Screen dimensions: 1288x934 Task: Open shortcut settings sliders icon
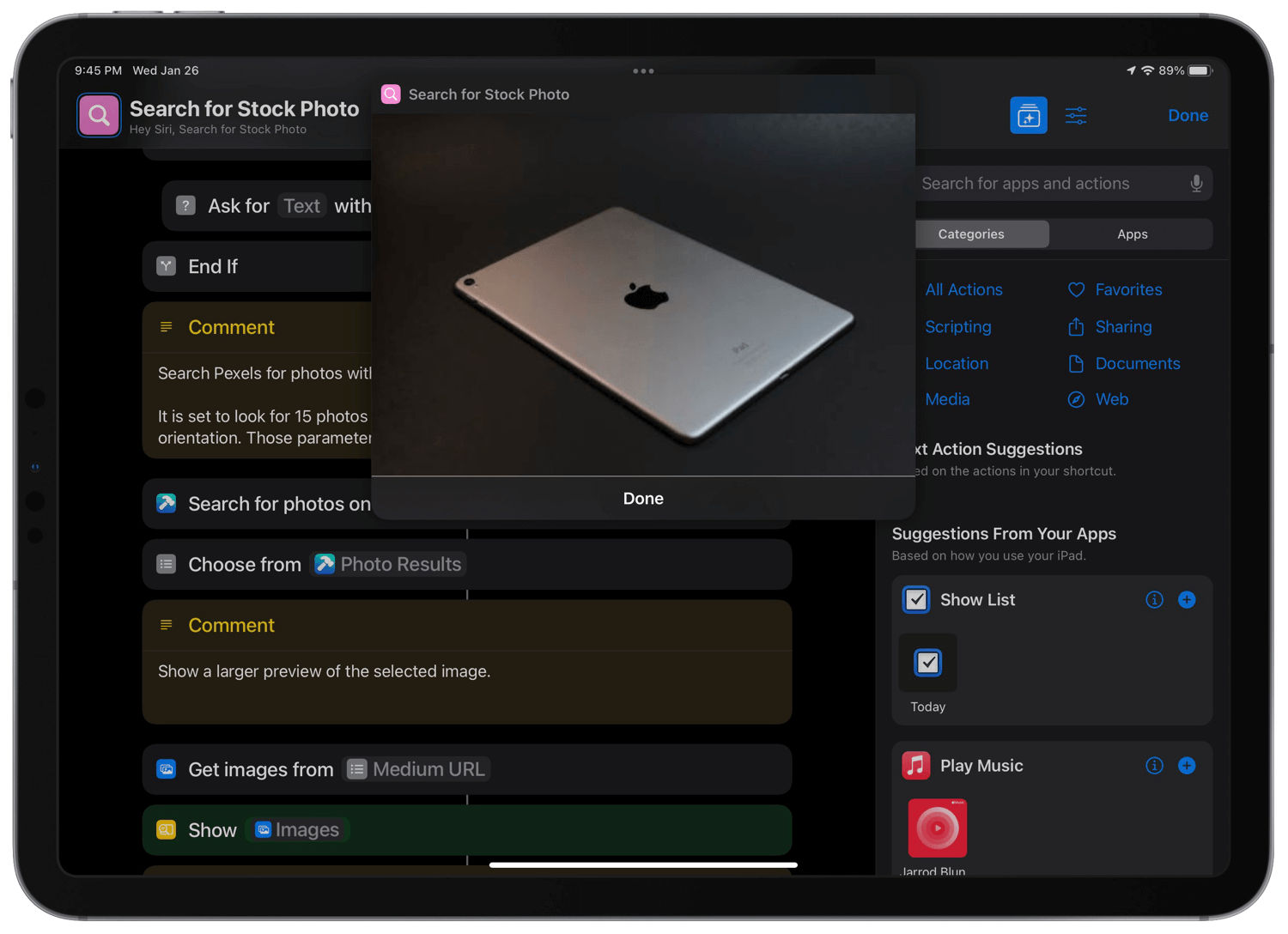1076,115
